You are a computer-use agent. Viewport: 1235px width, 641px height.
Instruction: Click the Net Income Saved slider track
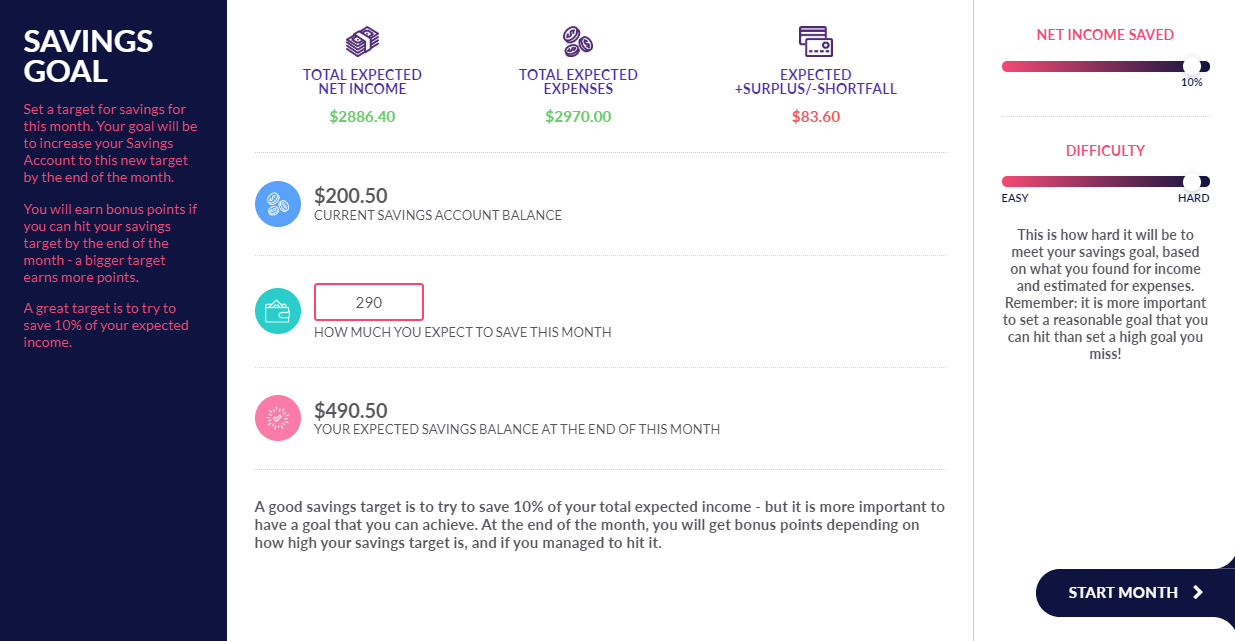coord(1106,67)
